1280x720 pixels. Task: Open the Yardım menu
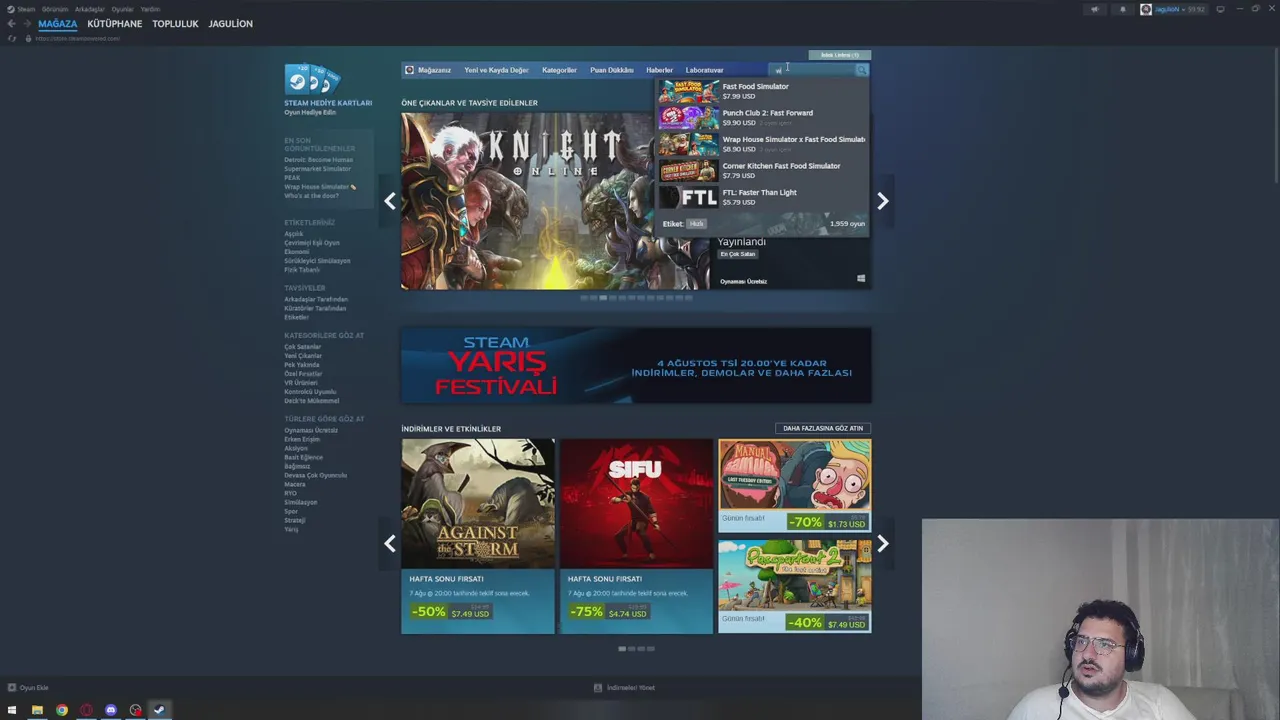pos(150,9)
